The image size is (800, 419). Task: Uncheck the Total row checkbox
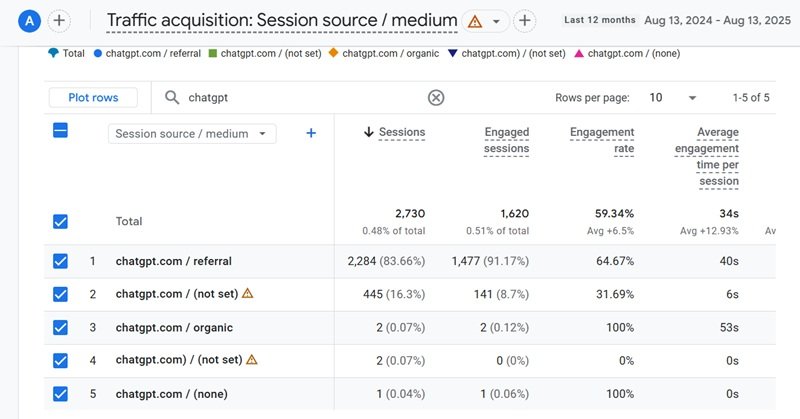tap(60, 222)
